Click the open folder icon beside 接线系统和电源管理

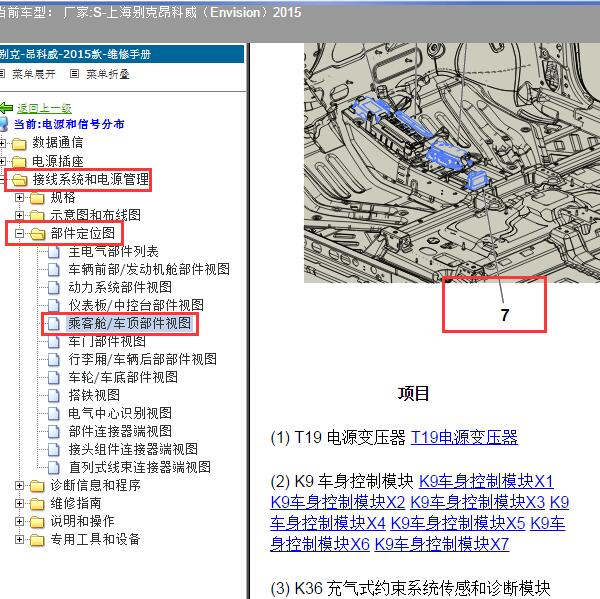pyautogui.click(x=20, y=180)
